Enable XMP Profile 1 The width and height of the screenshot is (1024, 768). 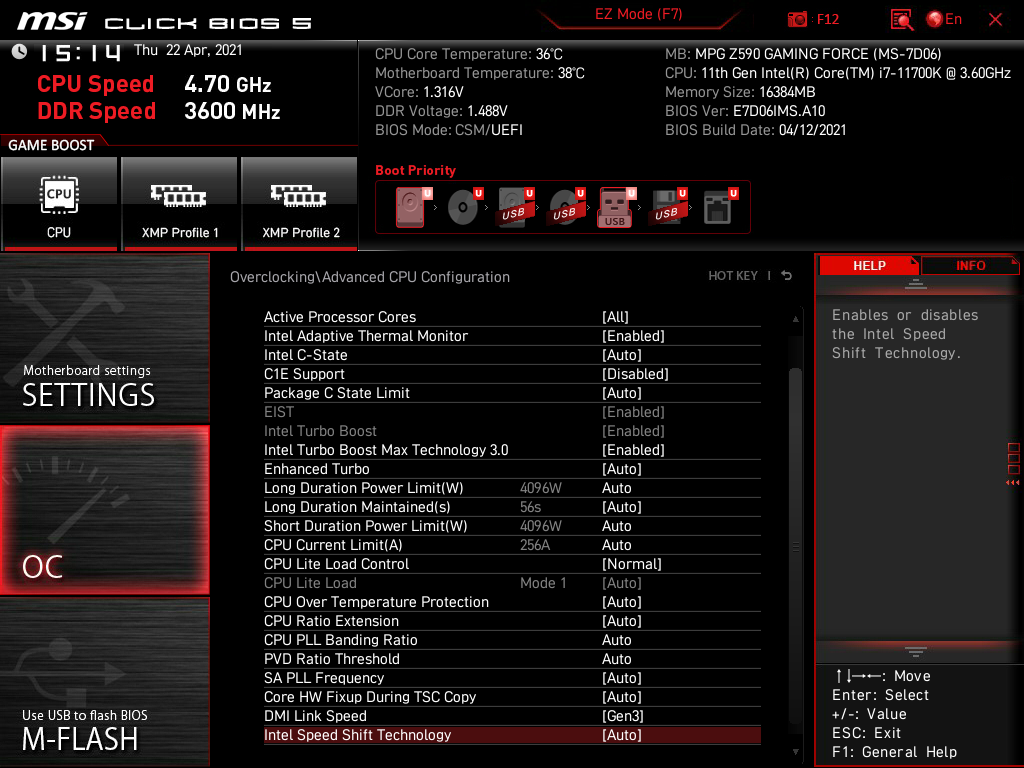(180, 203)
